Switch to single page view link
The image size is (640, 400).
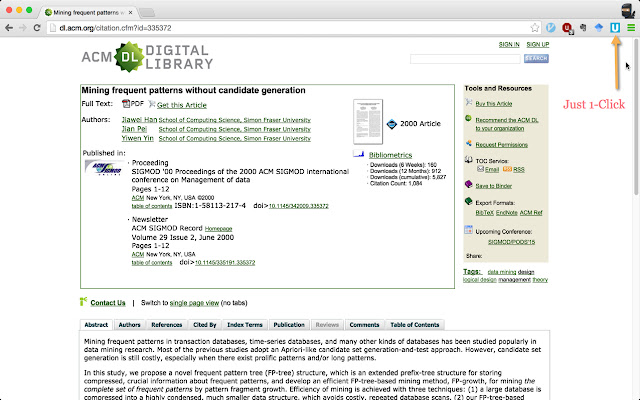pos(194,303)
